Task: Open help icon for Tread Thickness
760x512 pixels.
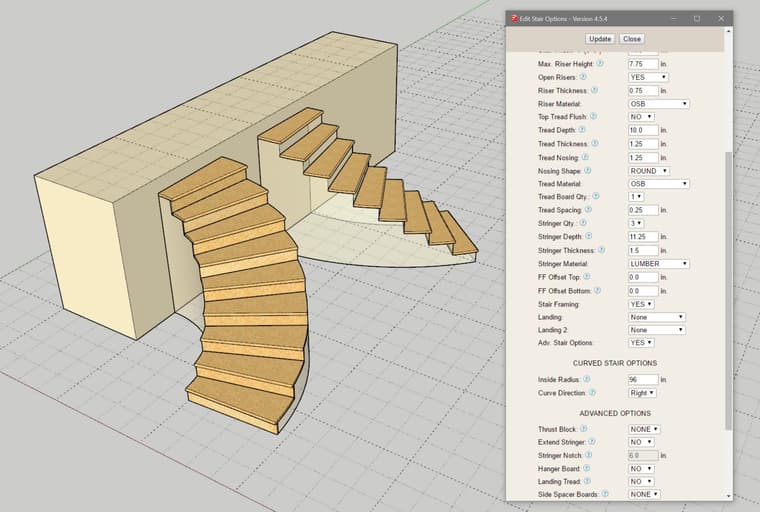Action: pyautogui.click(x=595, y=144)
